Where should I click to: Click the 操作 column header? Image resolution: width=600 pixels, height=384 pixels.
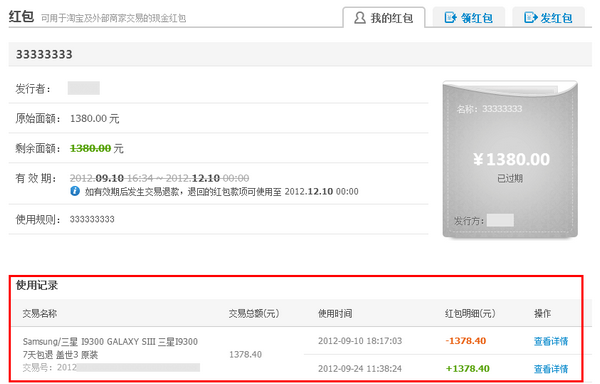(x=542, y=314)
